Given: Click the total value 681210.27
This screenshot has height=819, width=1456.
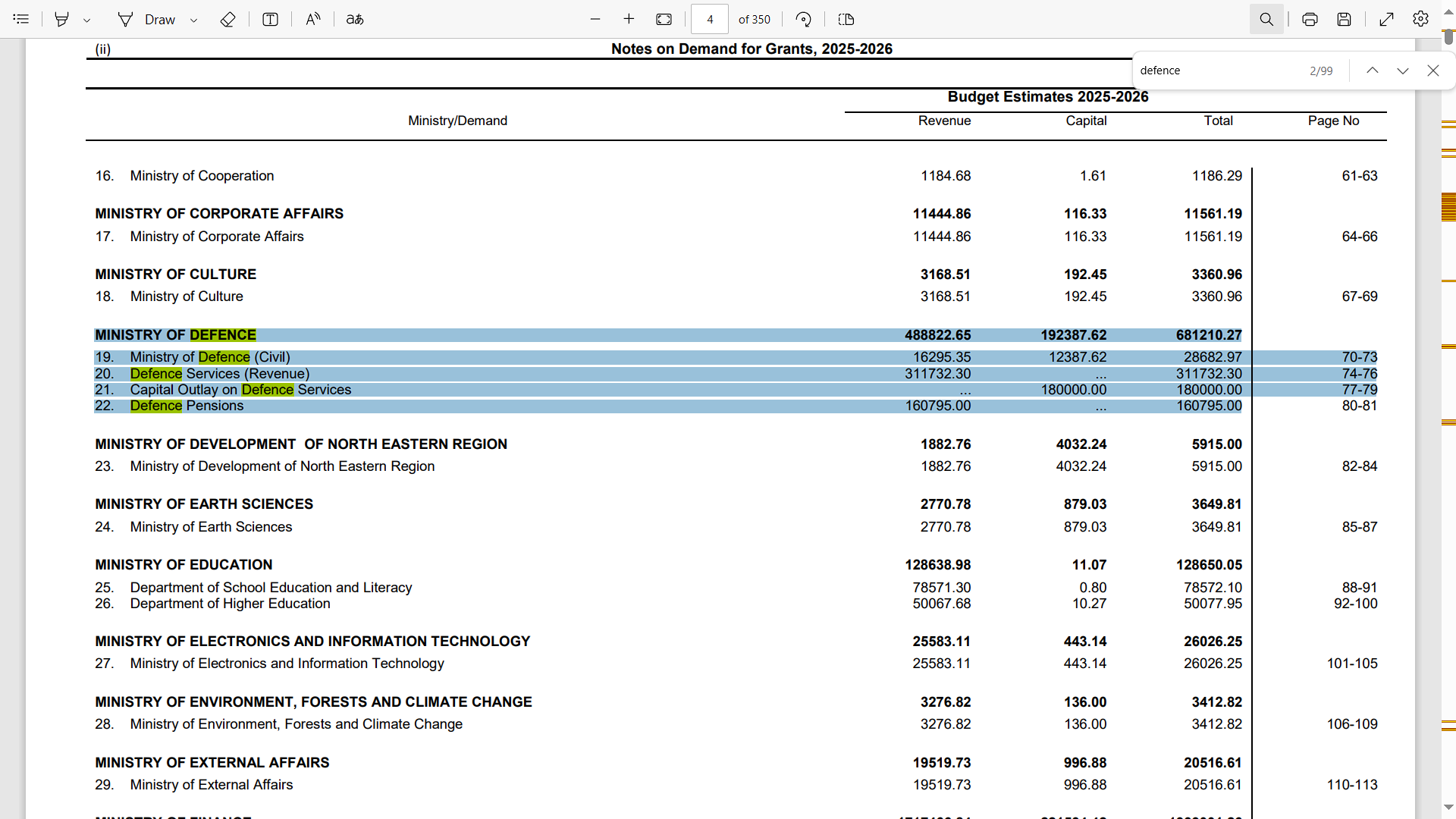Looking at the screenshot, I should (x=1209, y=335).
